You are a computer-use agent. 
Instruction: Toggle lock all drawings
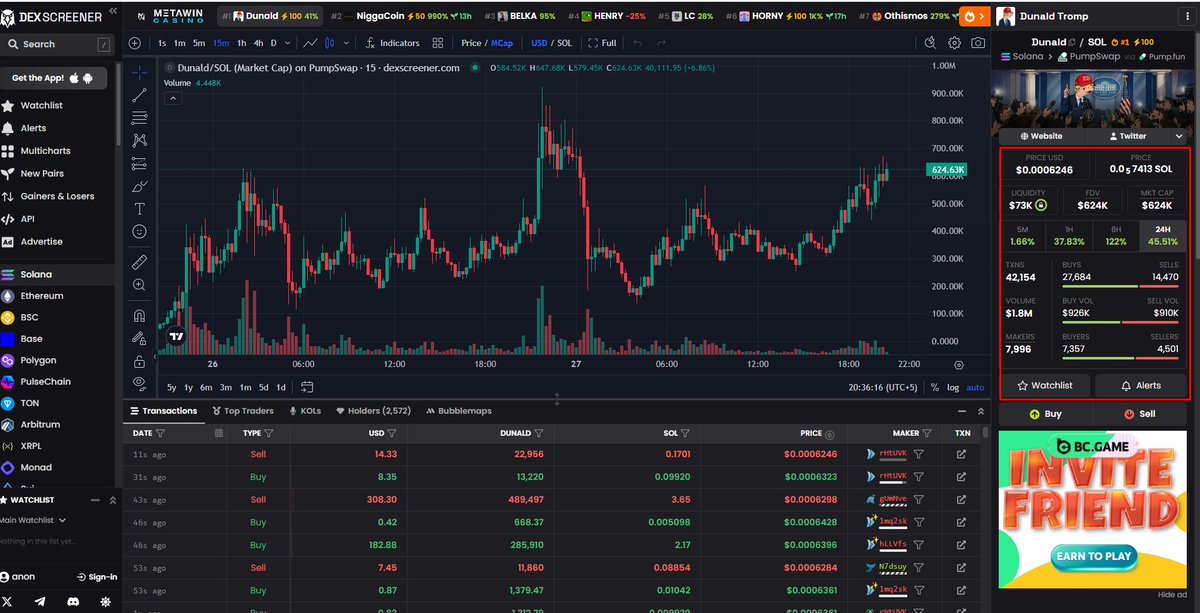(x=139, y=361)
